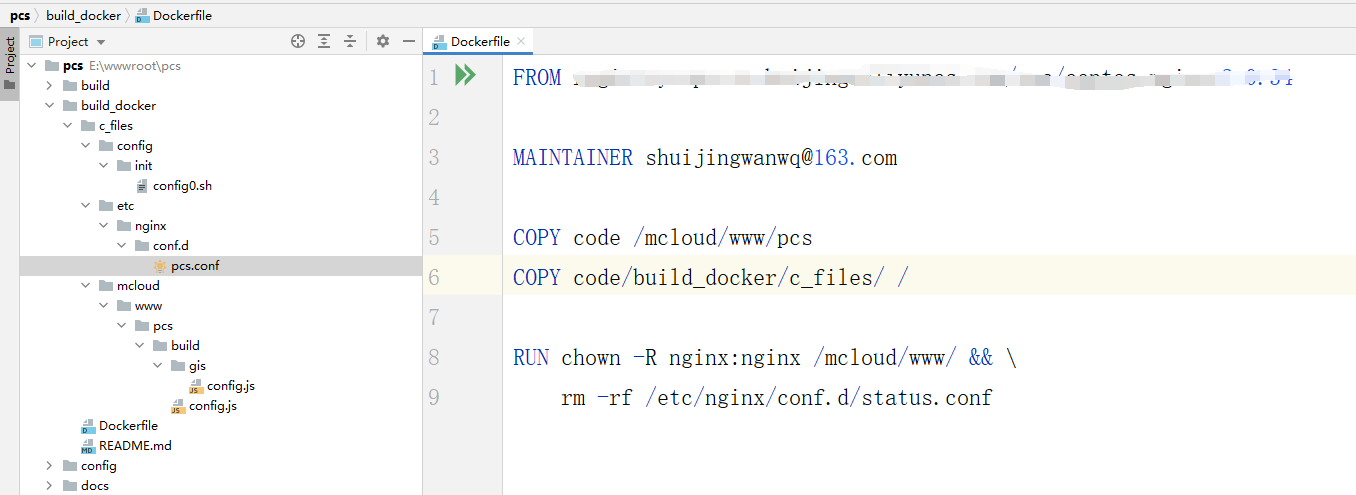Run Dockerfile using green double-arrow gutter icon

tap(465, 75)
